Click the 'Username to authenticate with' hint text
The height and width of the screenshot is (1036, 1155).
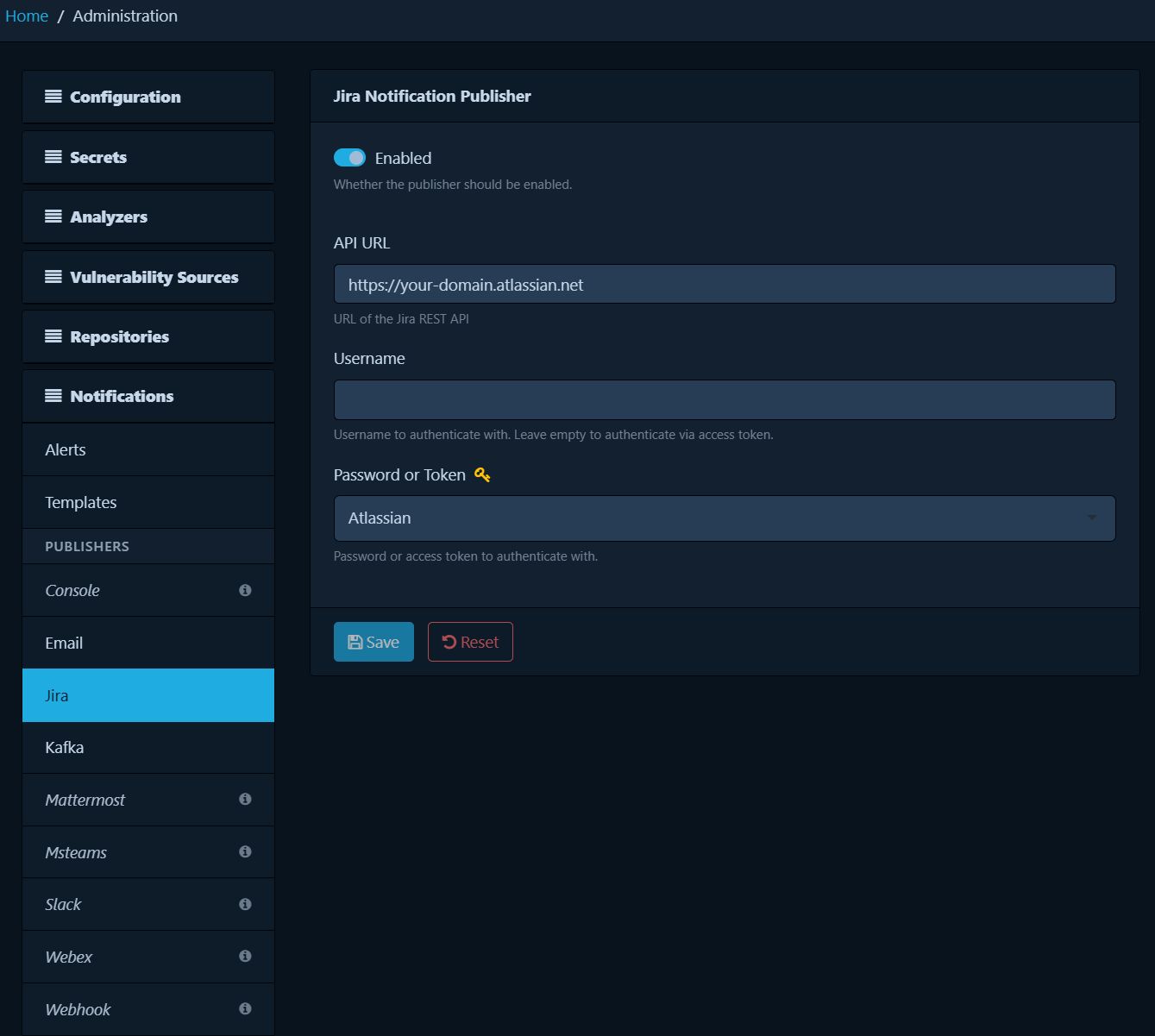tap(553, 435)
